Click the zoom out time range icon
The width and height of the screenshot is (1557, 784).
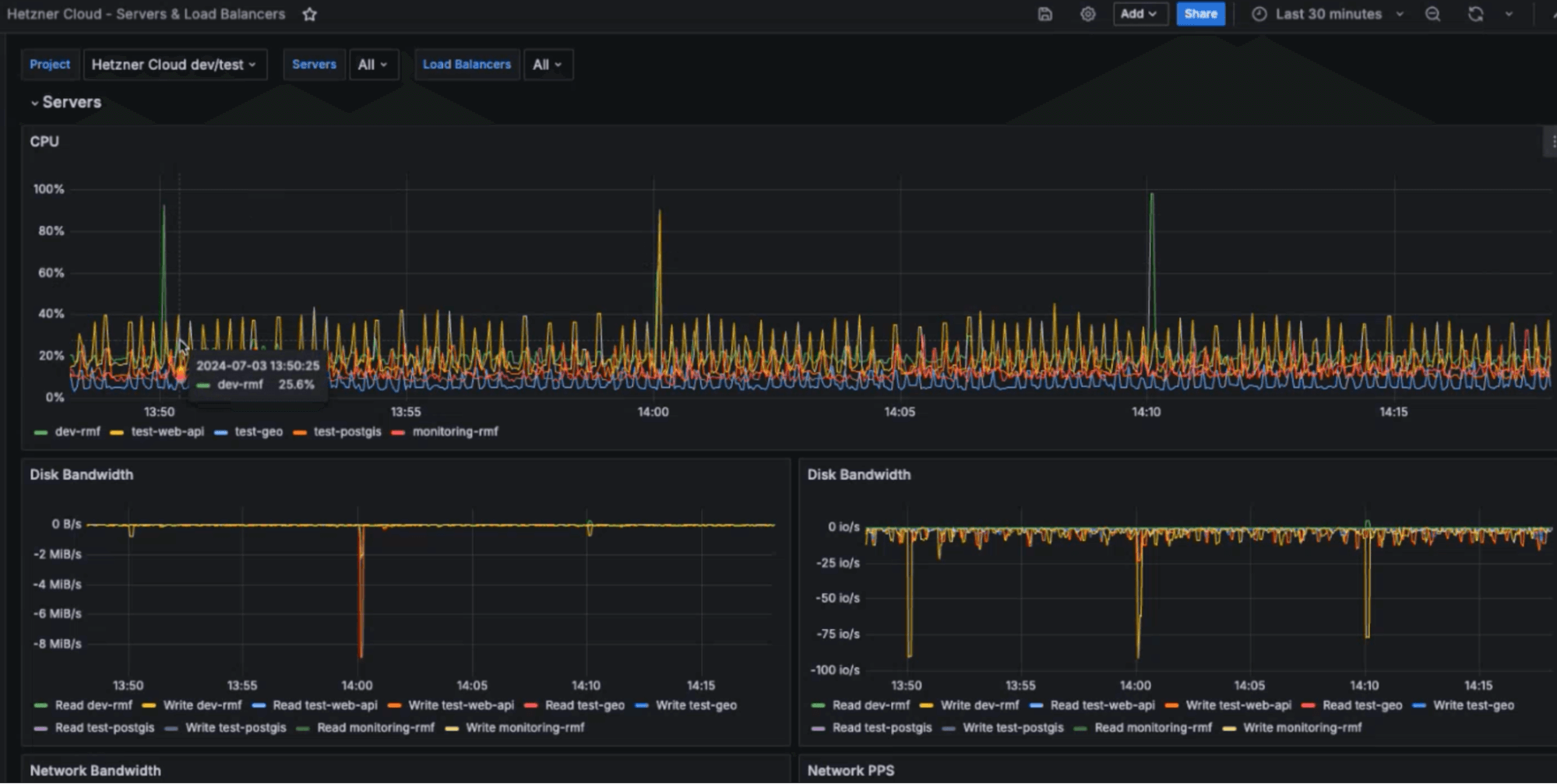[1432, 14]
